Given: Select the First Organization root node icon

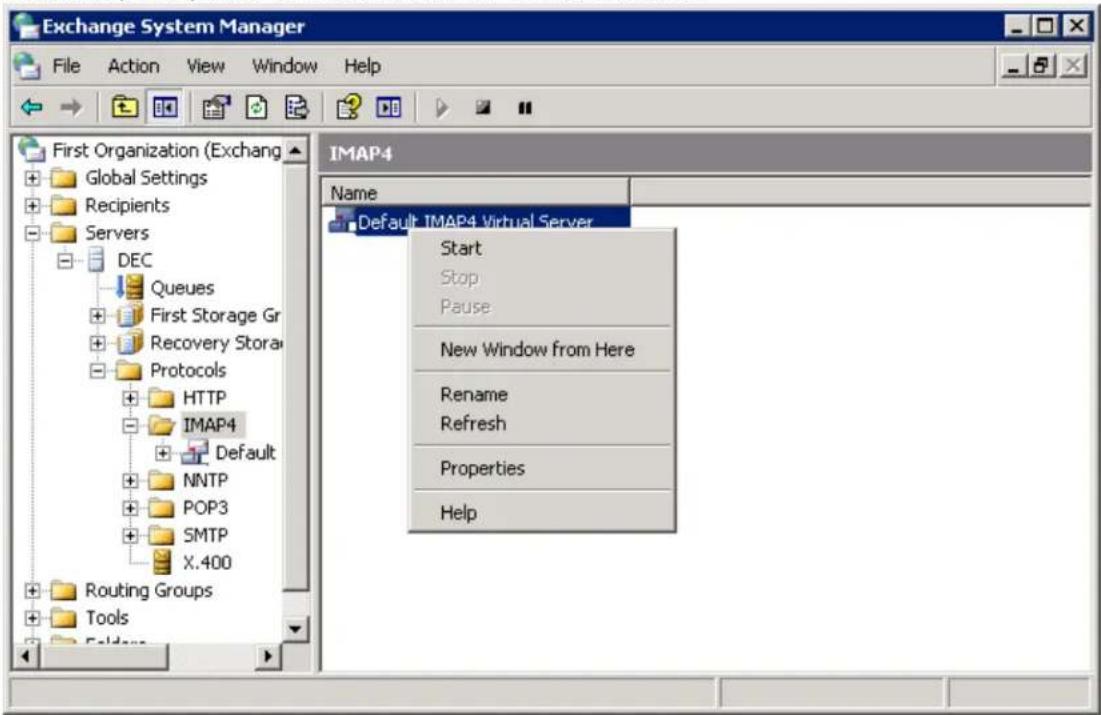Looking at the screenshot, I should [x=32, y=150].
